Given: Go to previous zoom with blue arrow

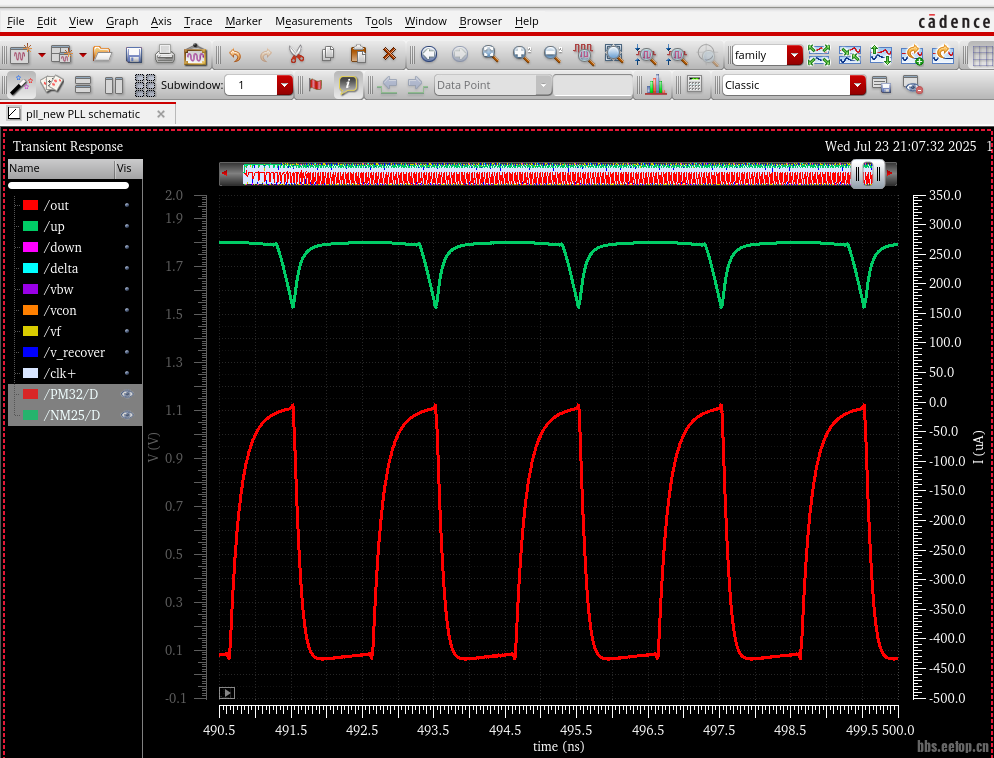Looking at the screenshot, I should tap(429, 55).
